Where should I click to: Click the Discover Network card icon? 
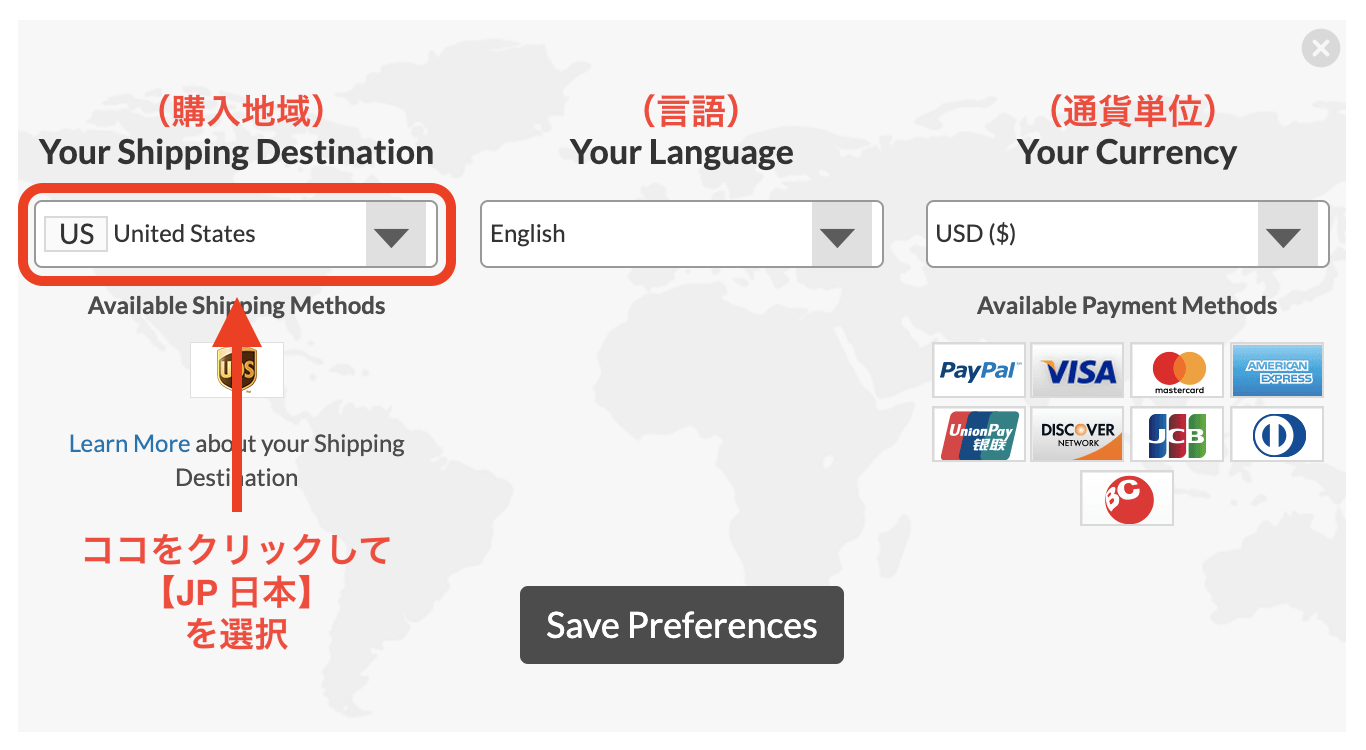pos(1078,434)
